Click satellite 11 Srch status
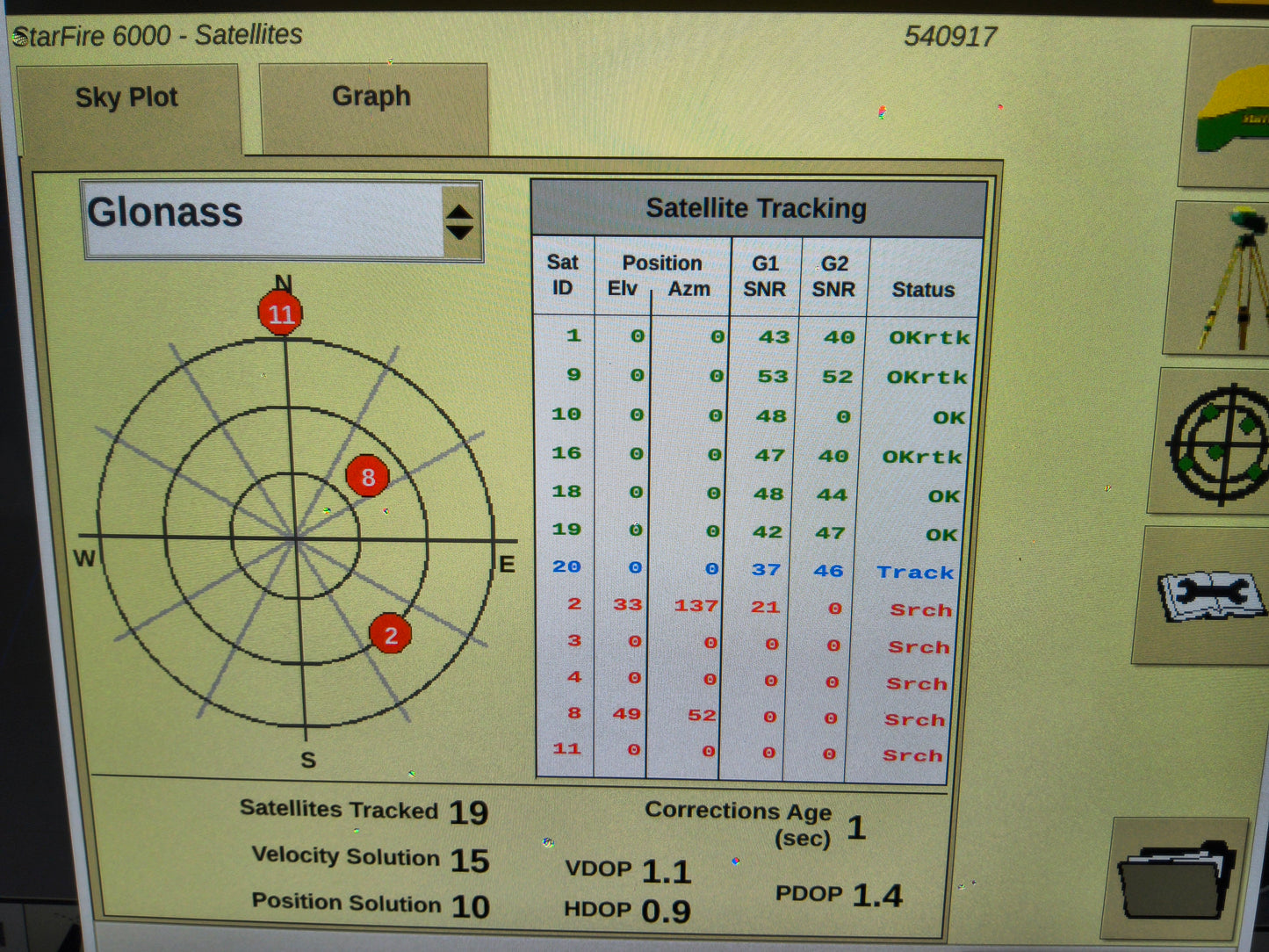Viewport: 1269px width, 952px height. 912,755
